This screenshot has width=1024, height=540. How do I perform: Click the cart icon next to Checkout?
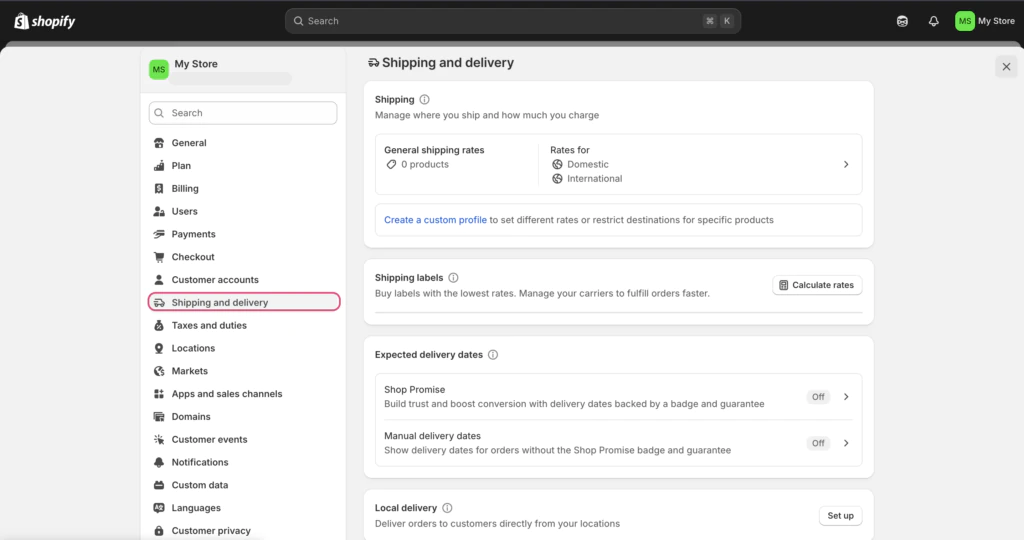coord(159,257)
